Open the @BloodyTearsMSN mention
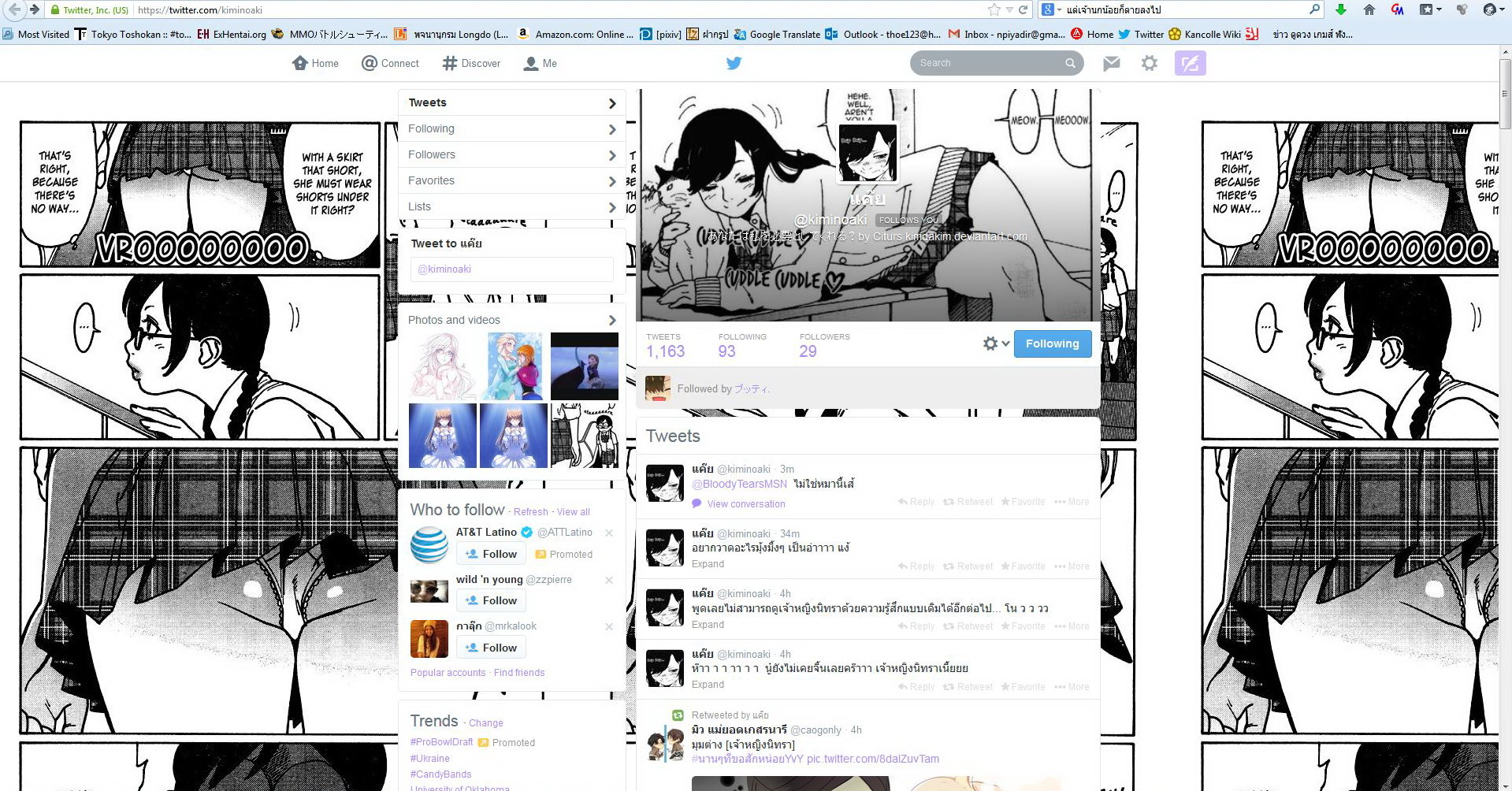This screenshot has width=1512, height=791. (x=739, y=484)
